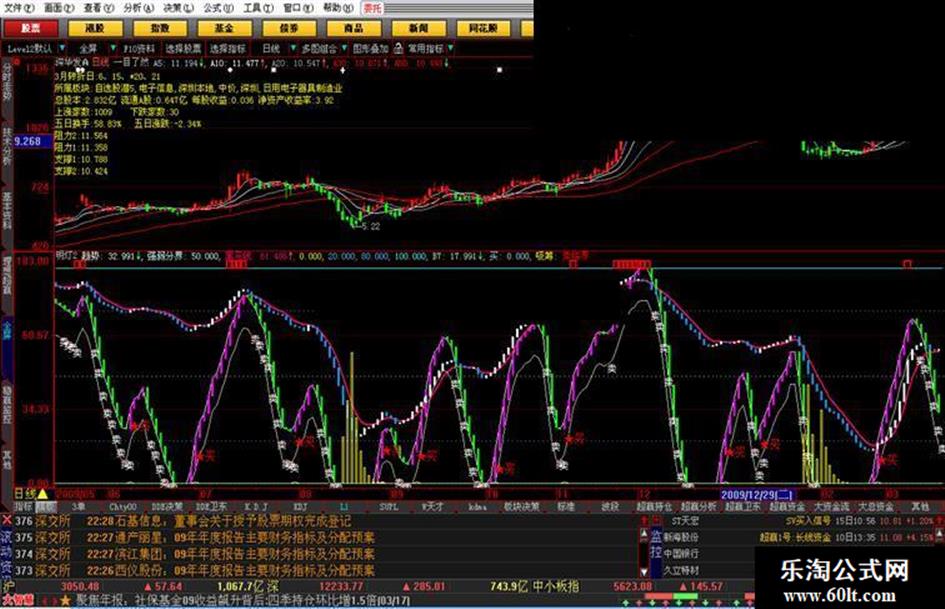Select ST天宏 in watch list
This screenshot has height=609, width=945.
pyautogui.click(x=685, y=520)
